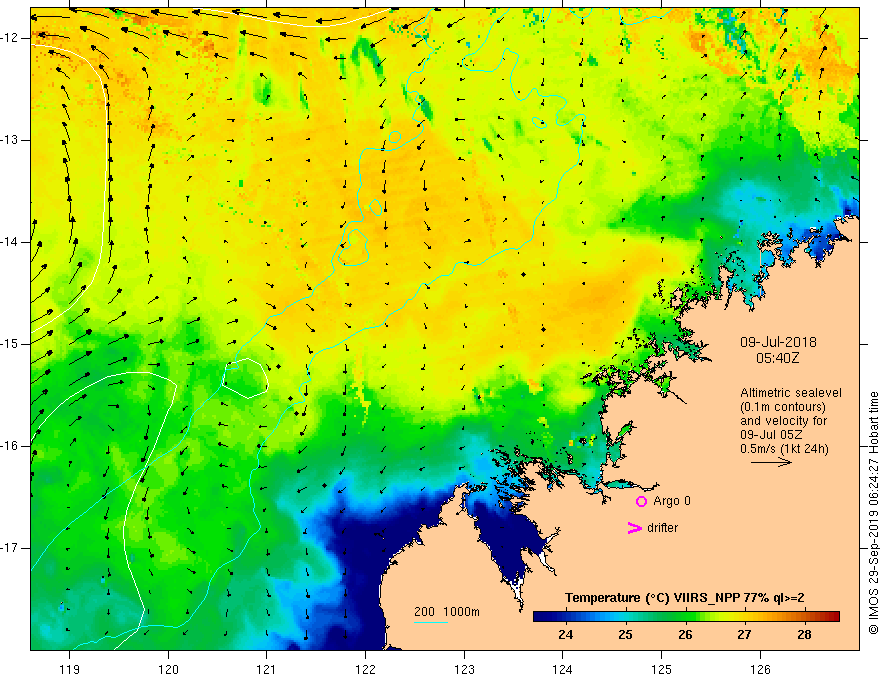This screenshot has width=880, height=680.
Task: Click the drifter legend label
Action: coord(662,528)
